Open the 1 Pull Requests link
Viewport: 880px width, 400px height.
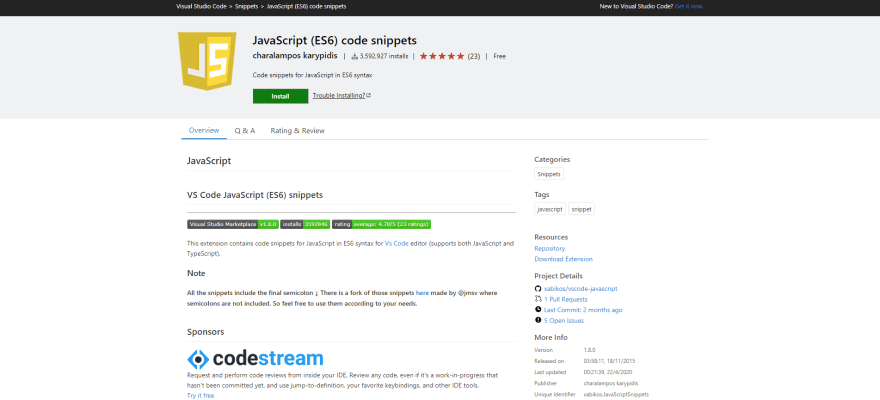click(566, 299)
